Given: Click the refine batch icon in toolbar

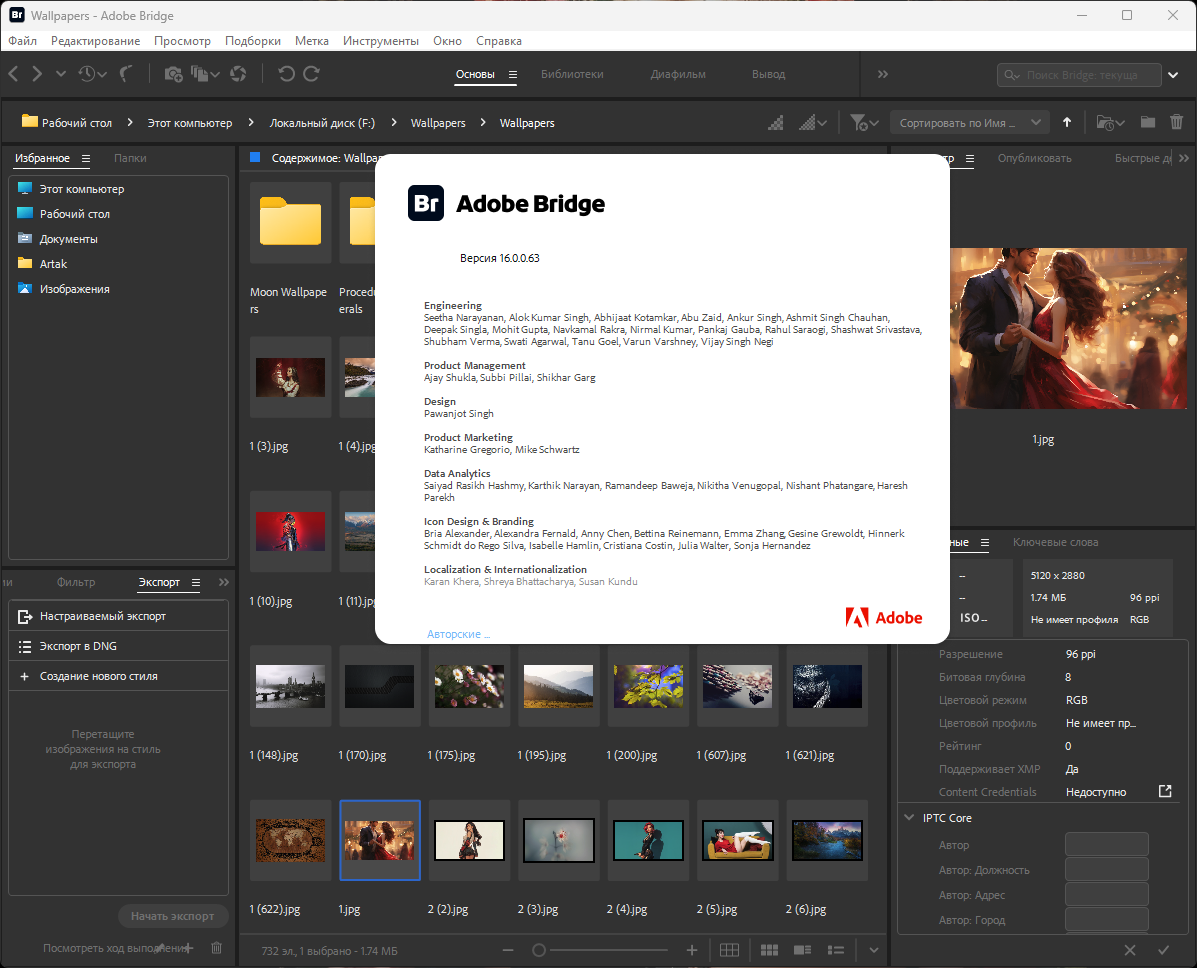Looking at the screenshot, I should [200, 74].
